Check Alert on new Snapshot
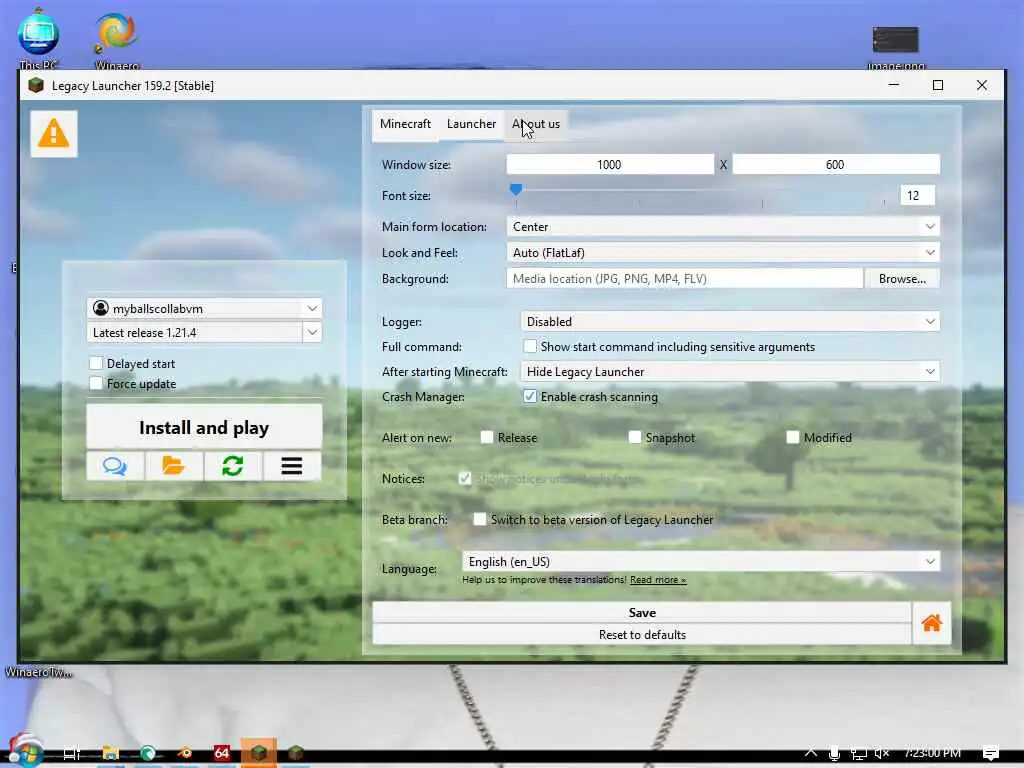The height and width of the screenshot is (768, 1024). pyautogui.click(x=635, y=437)
